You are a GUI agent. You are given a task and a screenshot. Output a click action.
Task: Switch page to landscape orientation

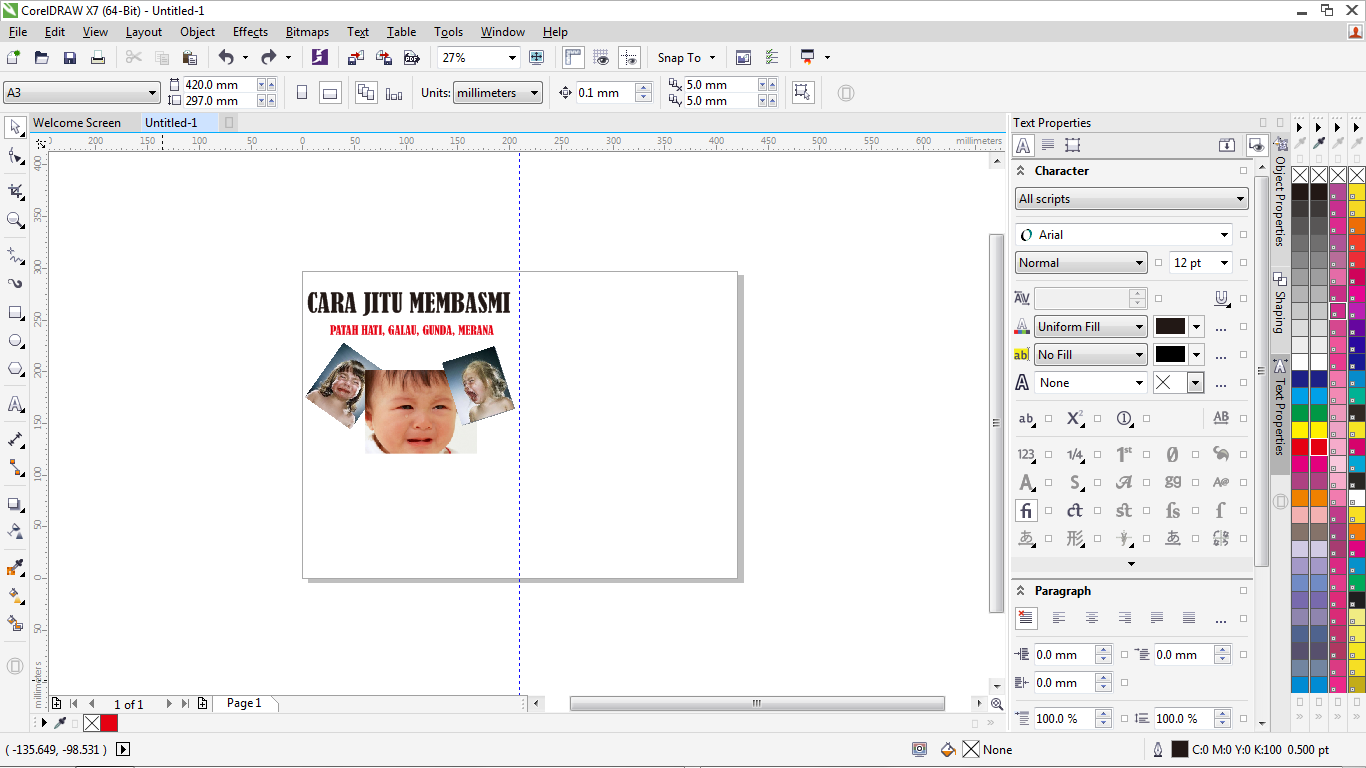(x=330, y=93)
